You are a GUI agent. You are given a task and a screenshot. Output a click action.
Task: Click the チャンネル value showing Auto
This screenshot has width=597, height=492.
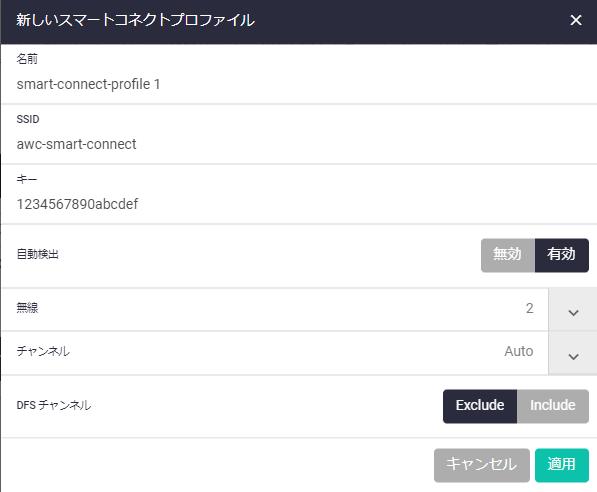[519, 351]
